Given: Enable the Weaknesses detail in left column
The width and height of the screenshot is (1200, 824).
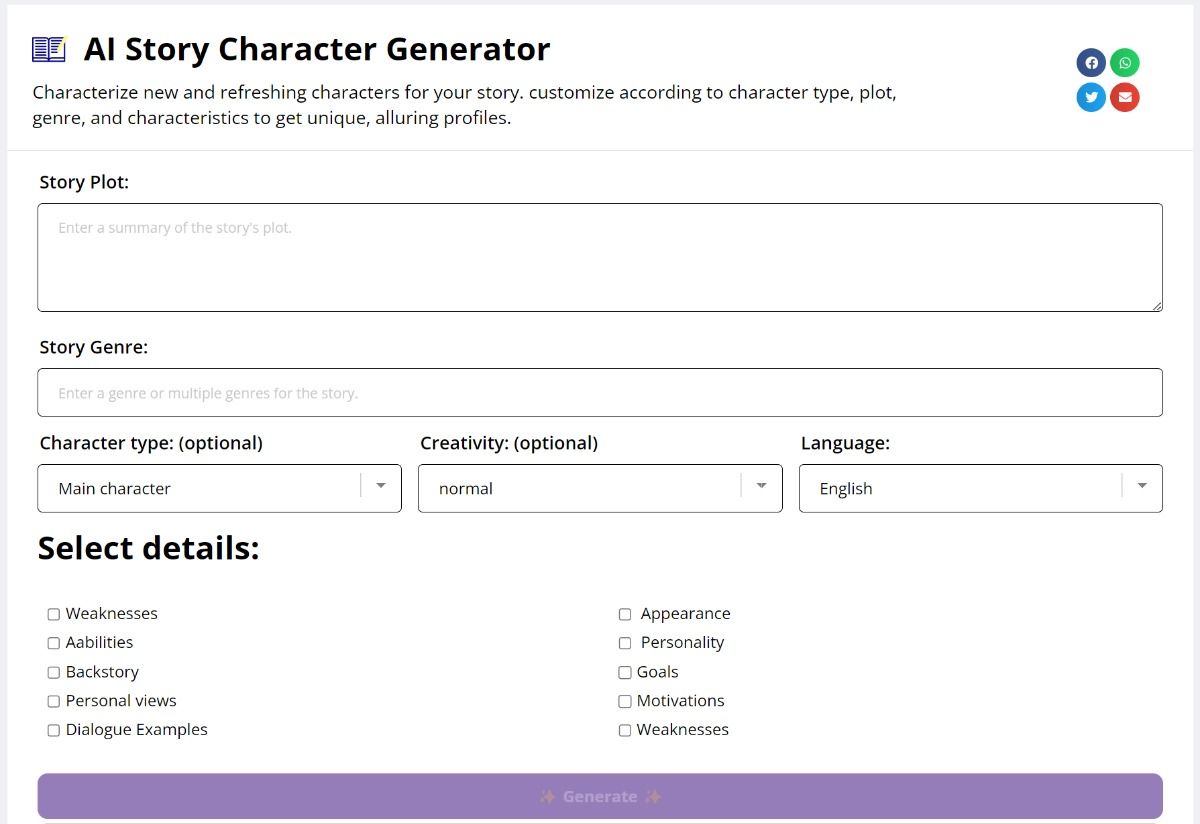Looking at the screenshot, I should coord(53,613).
